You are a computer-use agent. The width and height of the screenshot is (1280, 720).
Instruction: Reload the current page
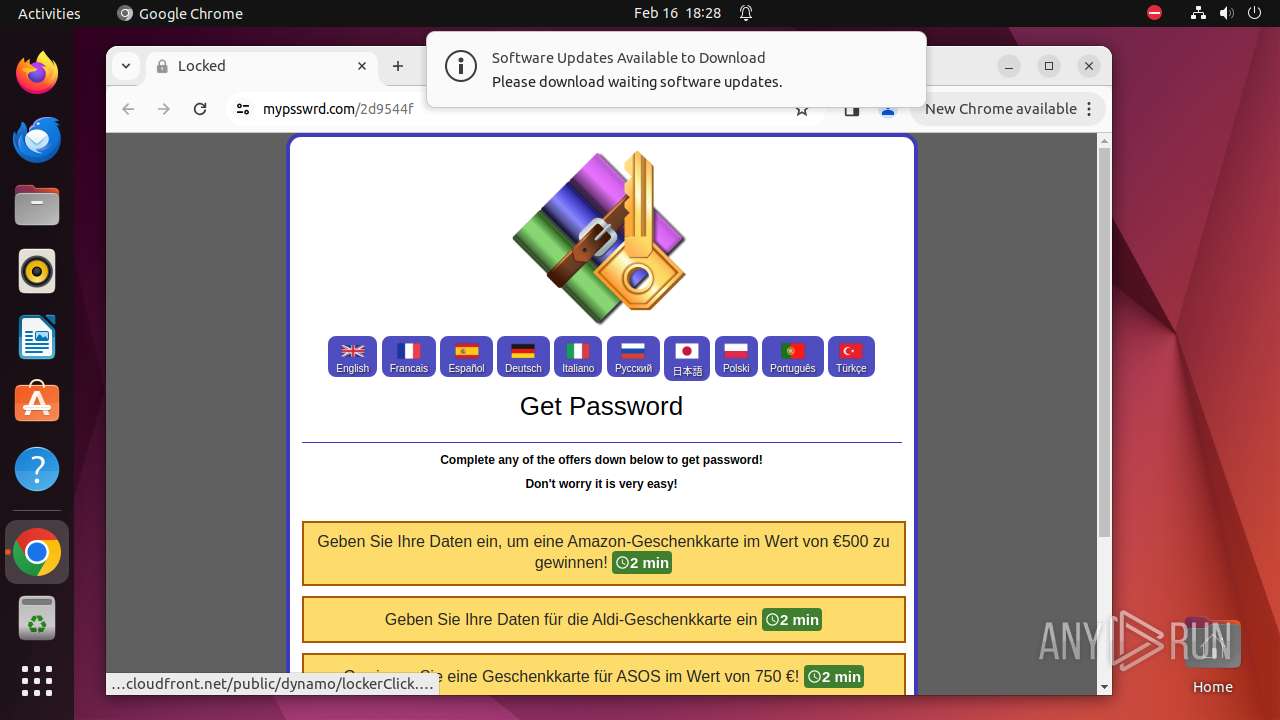click(x=200, y=109)
